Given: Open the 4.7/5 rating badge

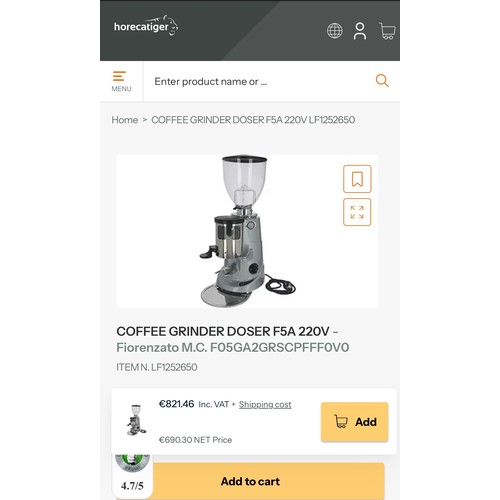Looking at the screenshot, I should (132, 476).
